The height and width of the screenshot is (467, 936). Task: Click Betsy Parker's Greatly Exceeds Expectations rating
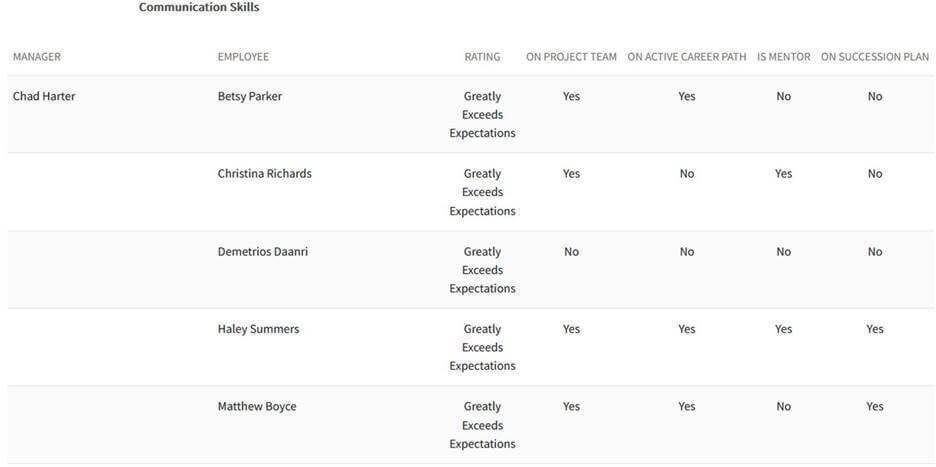[482, 115]
